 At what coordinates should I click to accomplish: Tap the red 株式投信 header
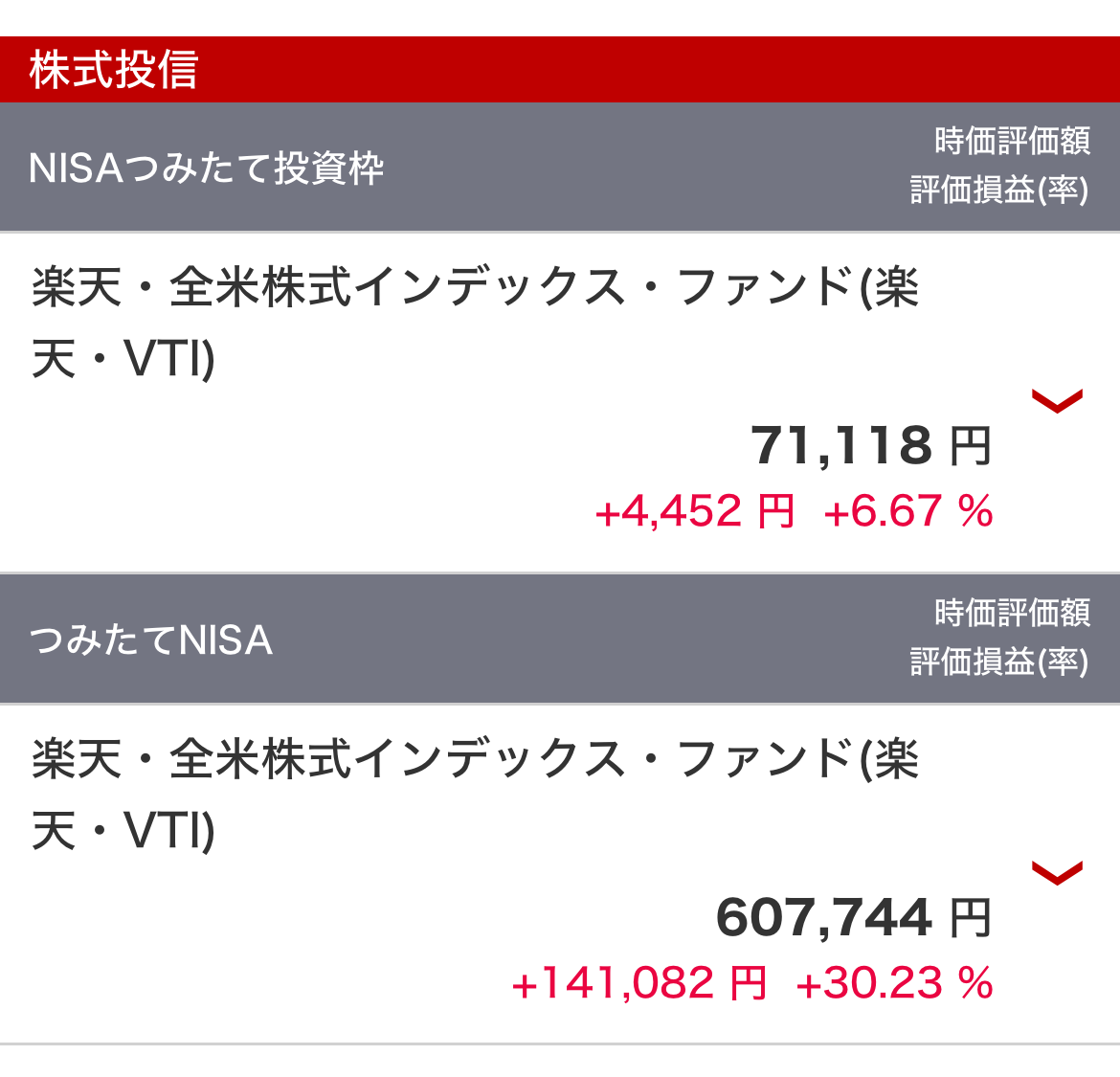pos(113,70)
